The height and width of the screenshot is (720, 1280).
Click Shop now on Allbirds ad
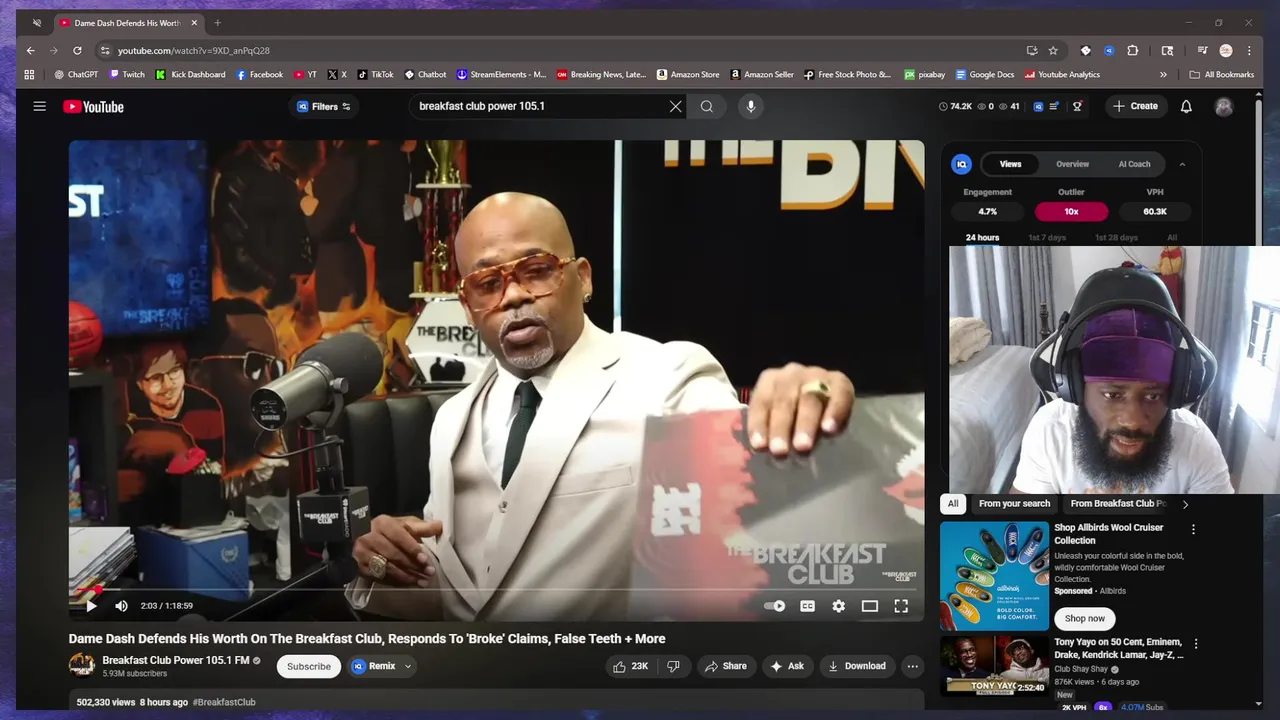click(x=1085, y=618)
